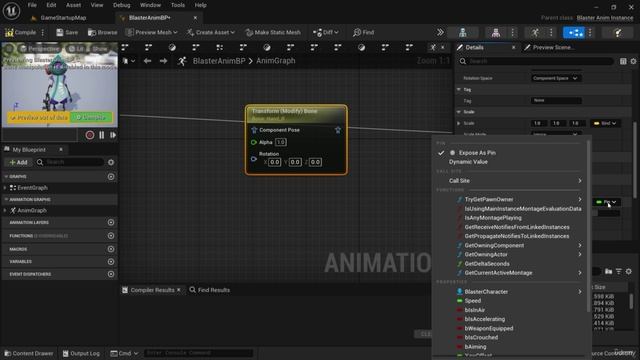Viewport: 640px width, 360px height.
Task: Select GetDeltaSeconds from the binding menu
Action: (487, 264)
